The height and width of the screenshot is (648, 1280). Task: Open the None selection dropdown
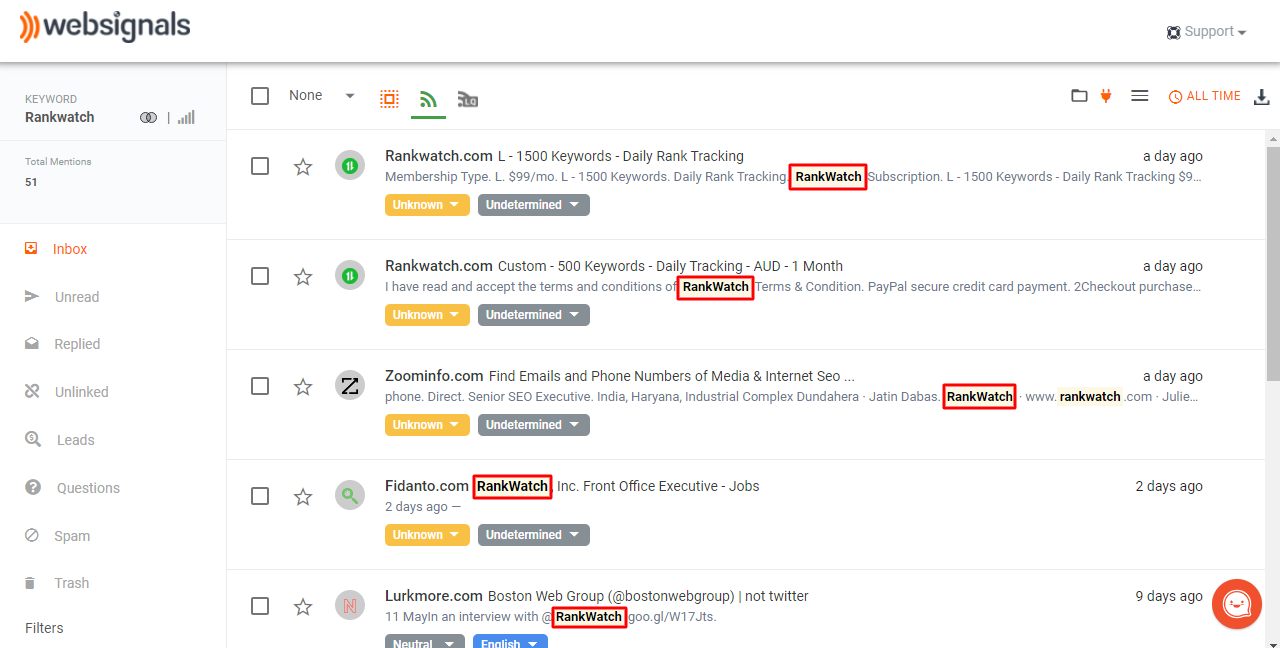pyautogui.click(x=322, y=96)
